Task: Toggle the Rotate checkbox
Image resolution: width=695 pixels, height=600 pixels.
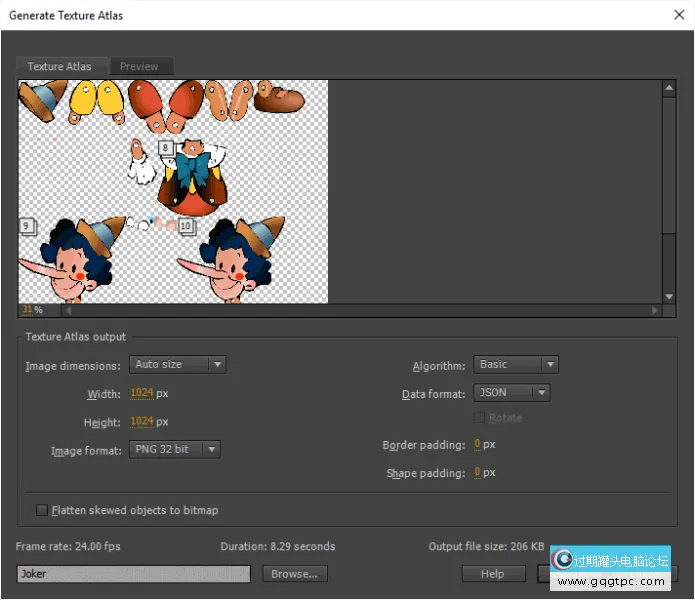Action: click(x=480, y=418)
